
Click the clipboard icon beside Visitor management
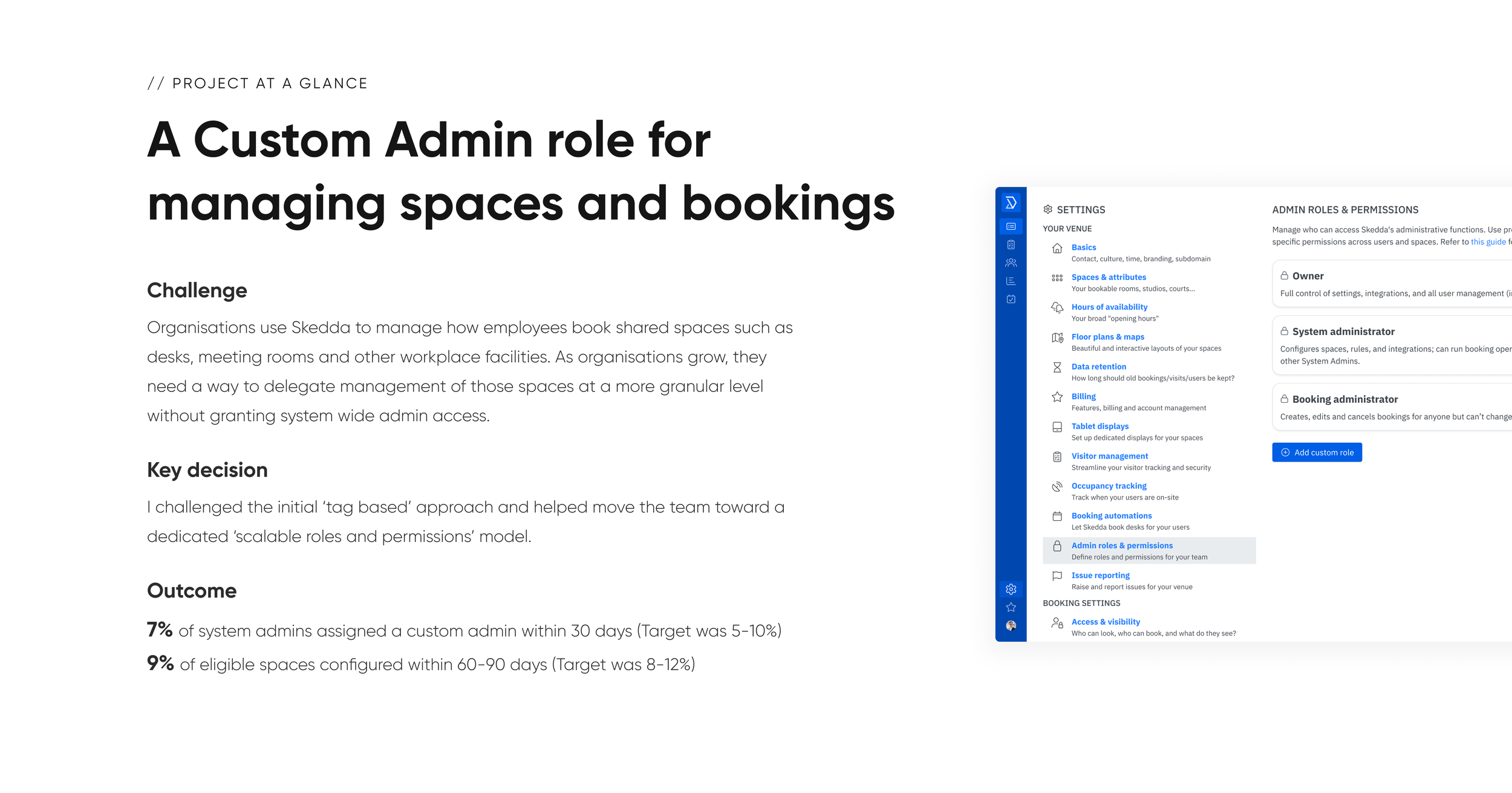1057,457
